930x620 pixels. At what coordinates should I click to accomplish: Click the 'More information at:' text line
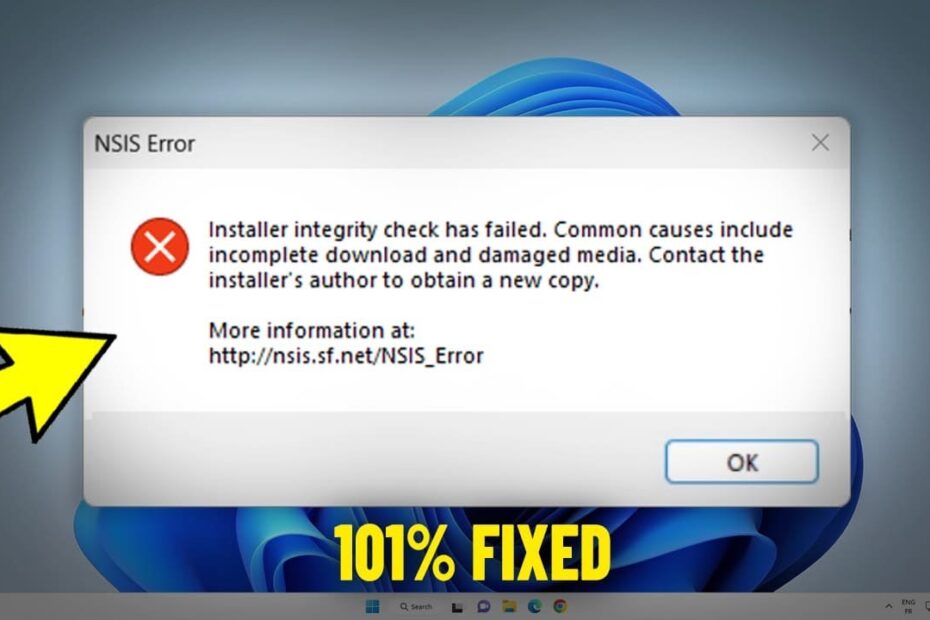[x=312, y=330]
